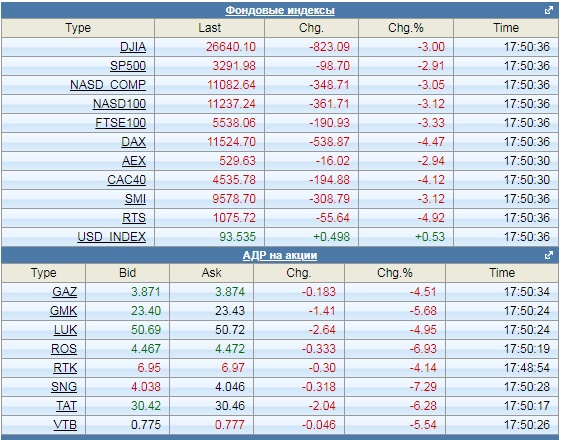Select VTB bid value 0.775

coord(146,424)
